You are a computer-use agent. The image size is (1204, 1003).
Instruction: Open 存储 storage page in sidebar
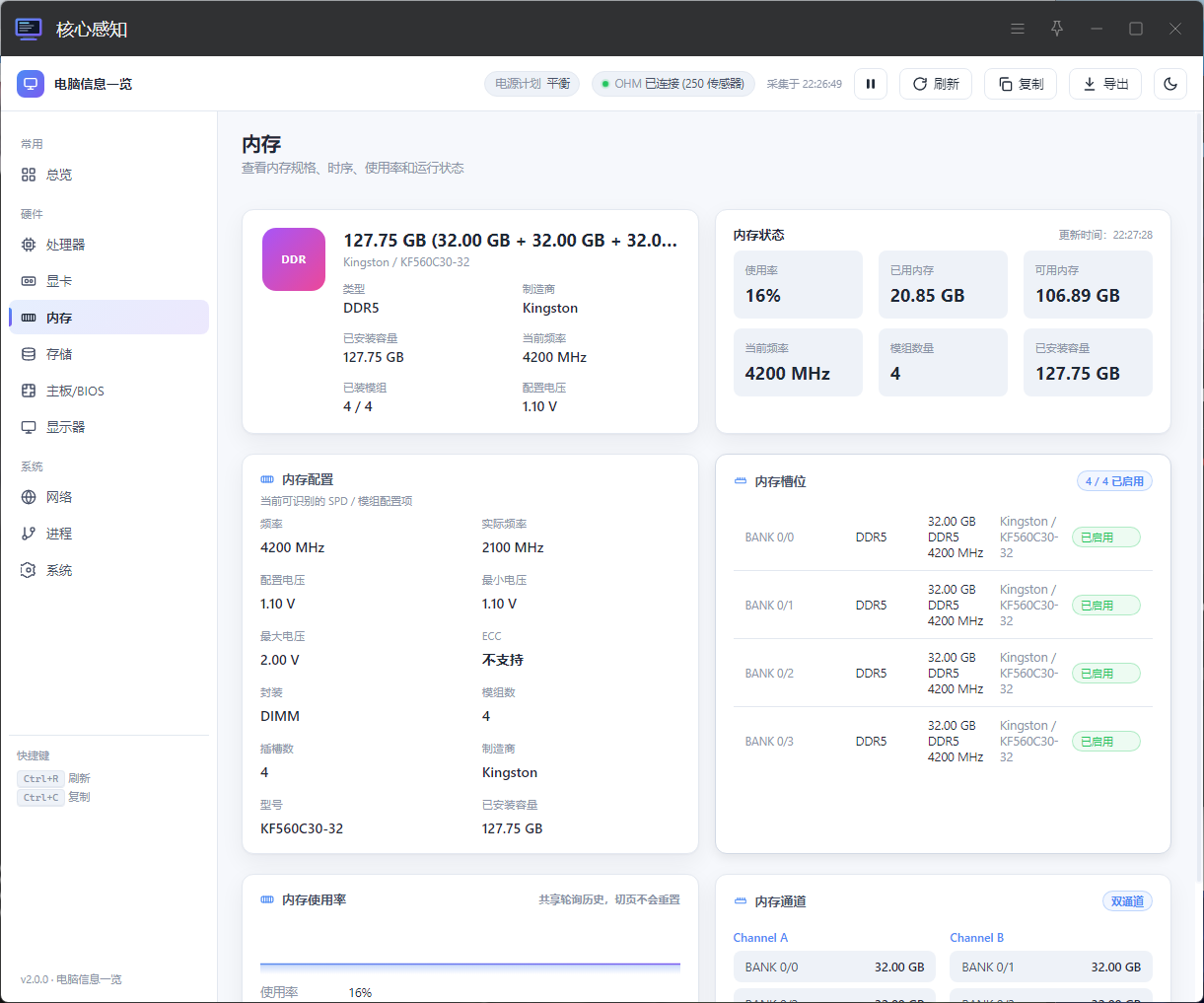[x=108, y=354]
